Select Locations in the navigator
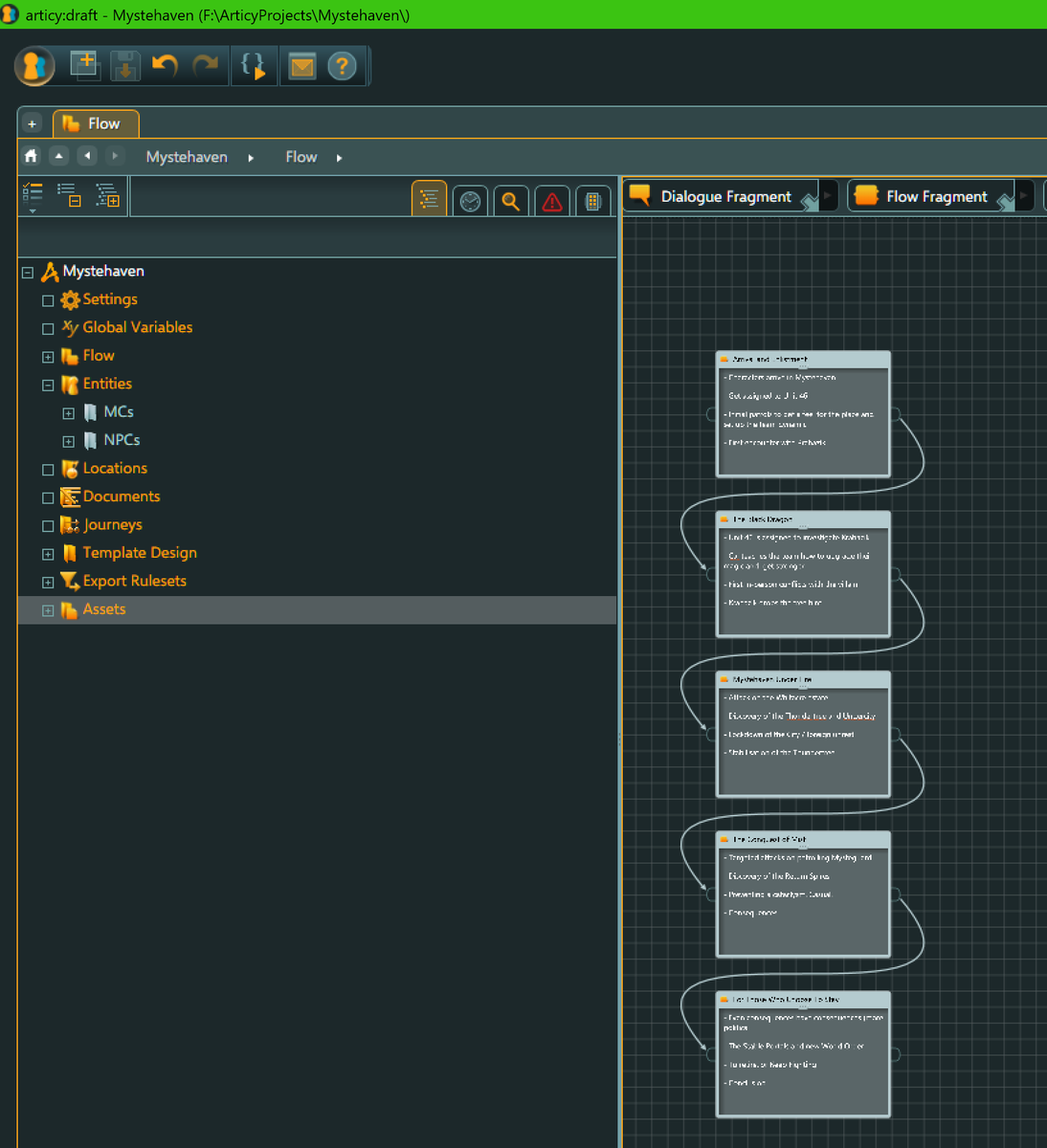This screenshot has width=1047, height=1148. click(x=115, y=468)
